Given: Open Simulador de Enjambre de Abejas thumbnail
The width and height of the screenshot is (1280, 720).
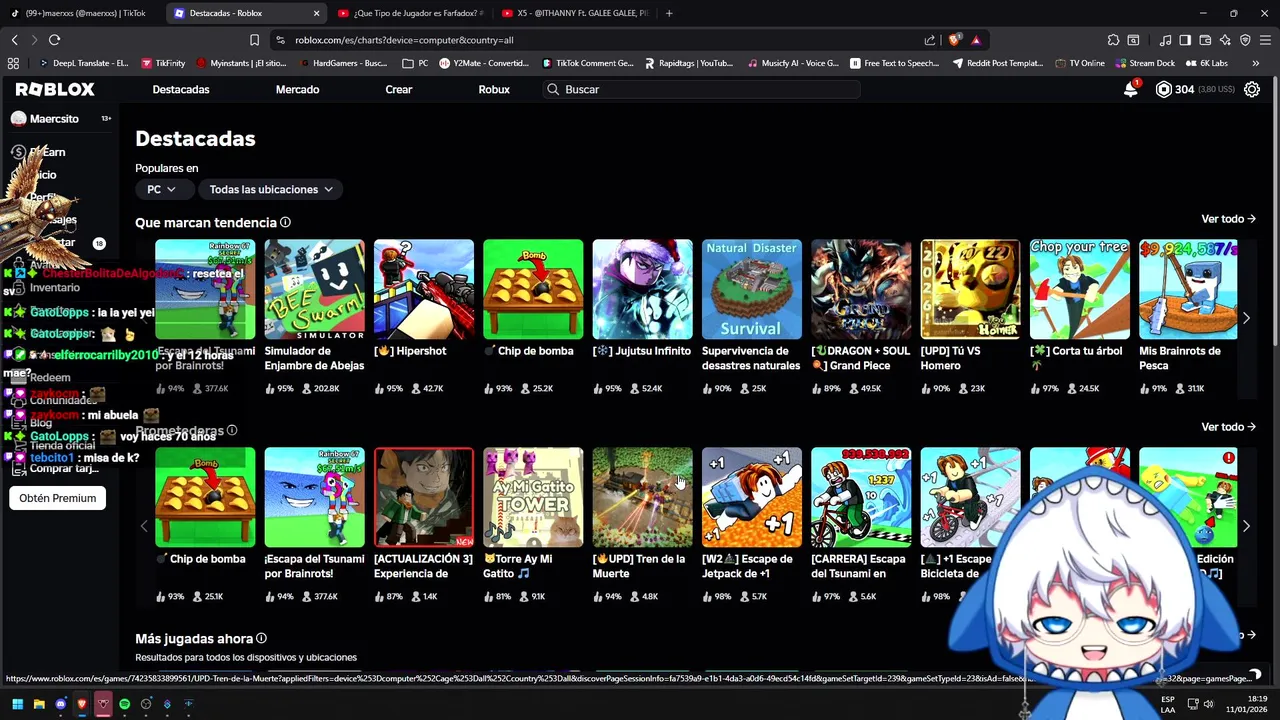Looking at the screenshot, I should (314, 289).
